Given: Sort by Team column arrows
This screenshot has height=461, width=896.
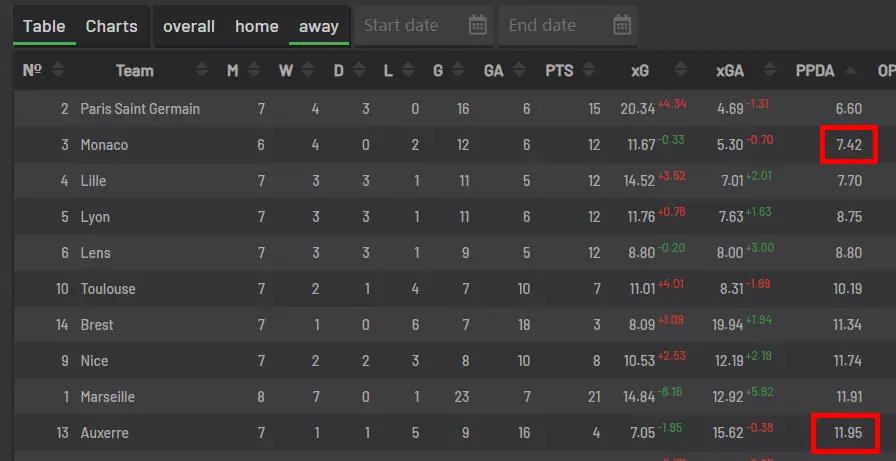Looking at the screenshot, I should (x=202, y=70).
